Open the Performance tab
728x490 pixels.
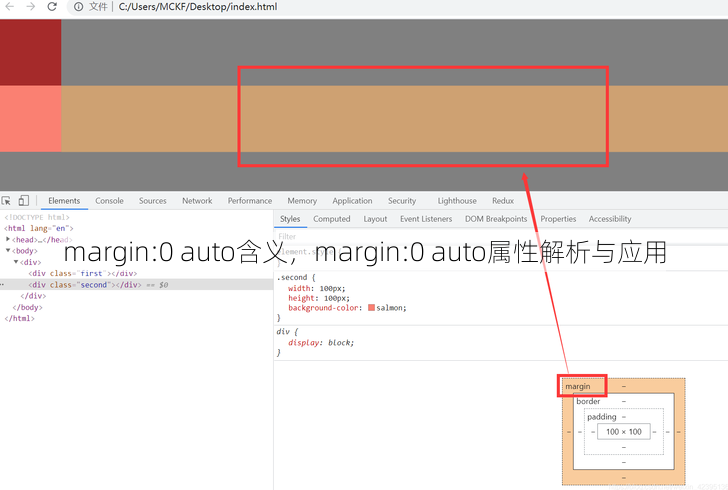[250, 201]
